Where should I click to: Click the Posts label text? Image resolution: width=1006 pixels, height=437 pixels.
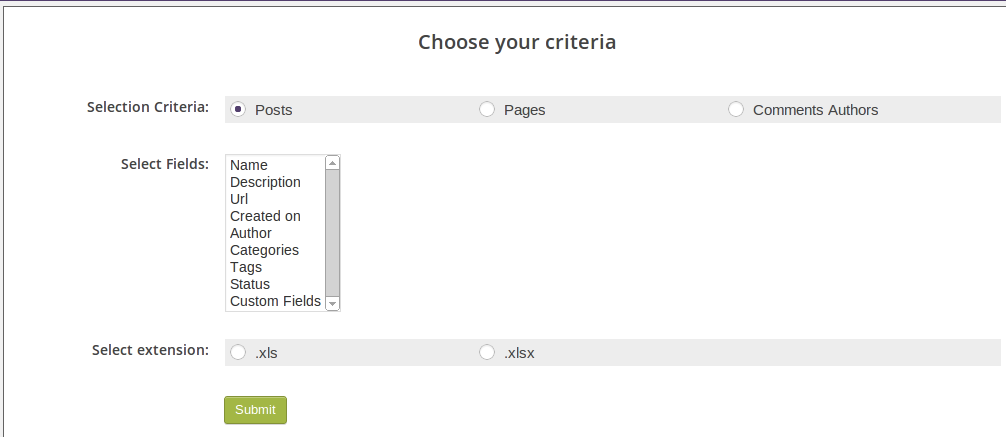274,110
